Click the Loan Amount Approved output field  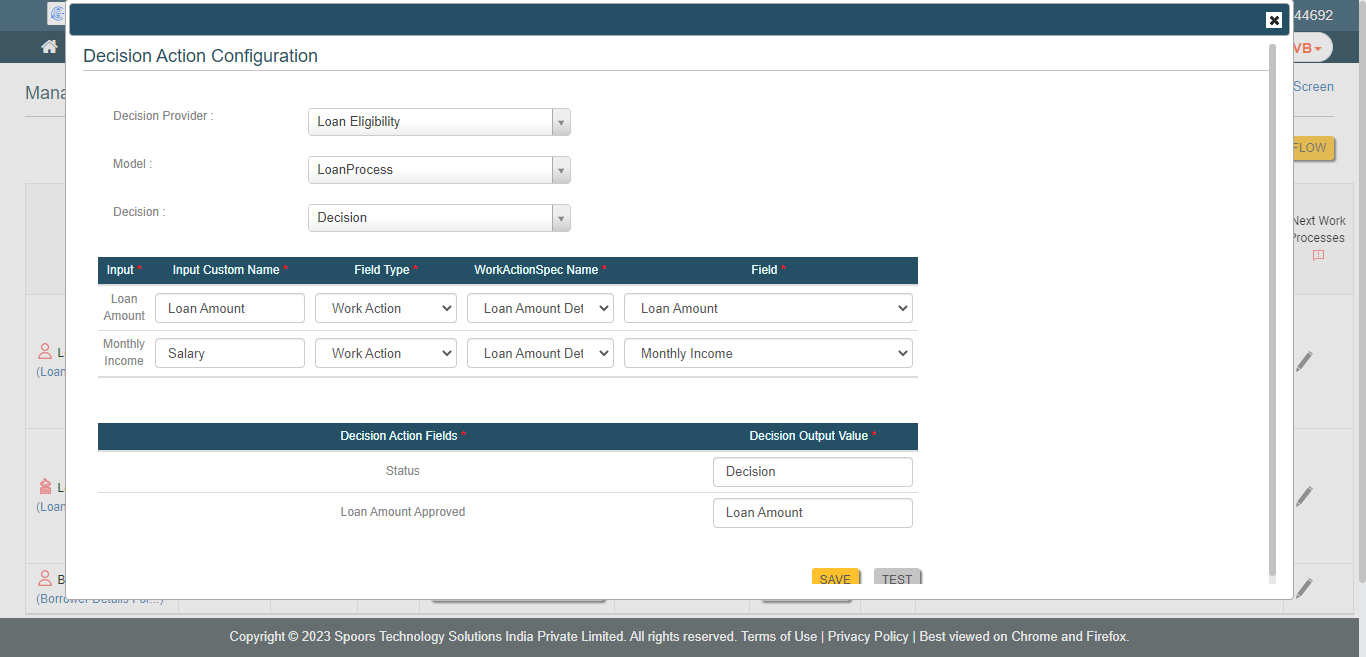click(812, 513)
